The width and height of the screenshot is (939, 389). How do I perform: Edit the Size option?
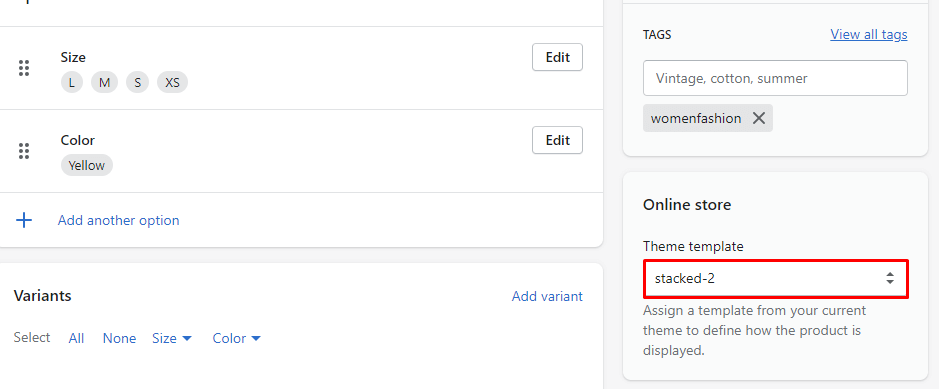pos(557,57)
